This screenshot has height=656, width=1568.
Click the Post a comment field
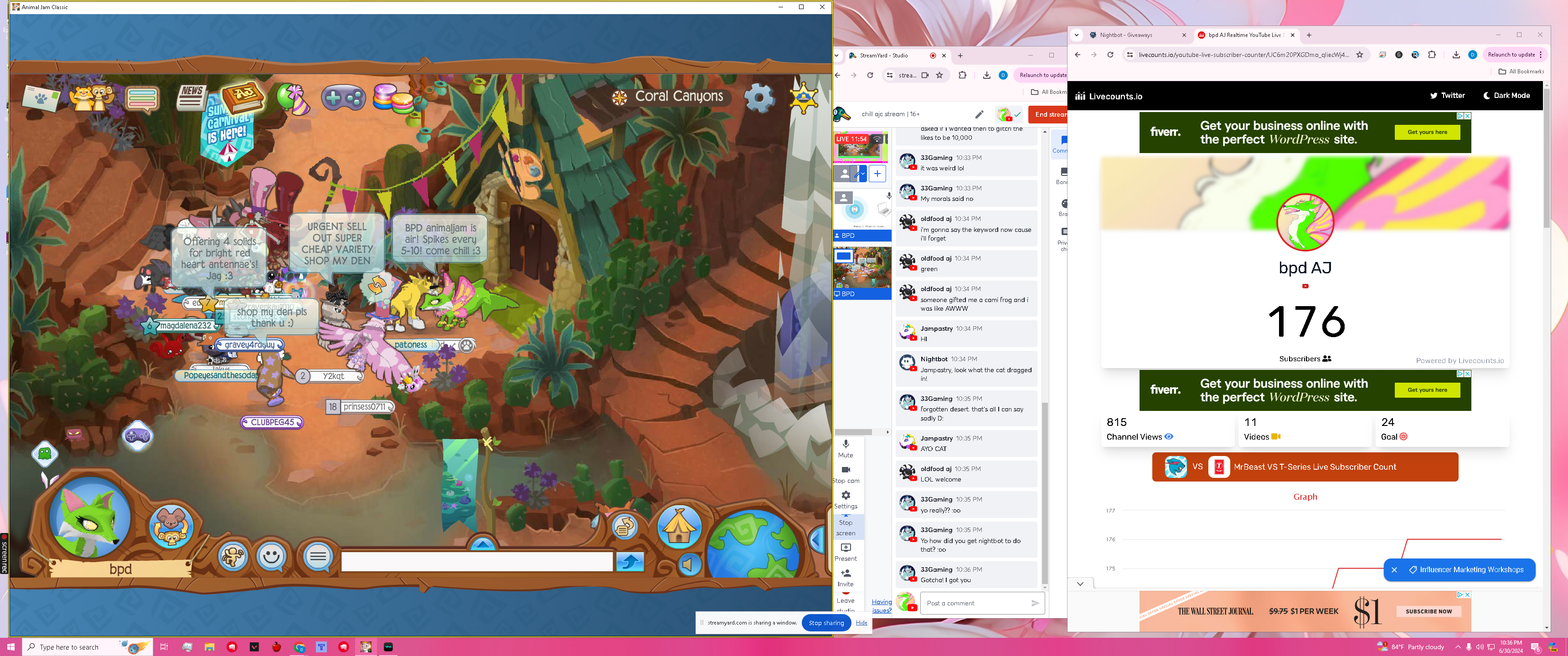[x=982, y=603]
